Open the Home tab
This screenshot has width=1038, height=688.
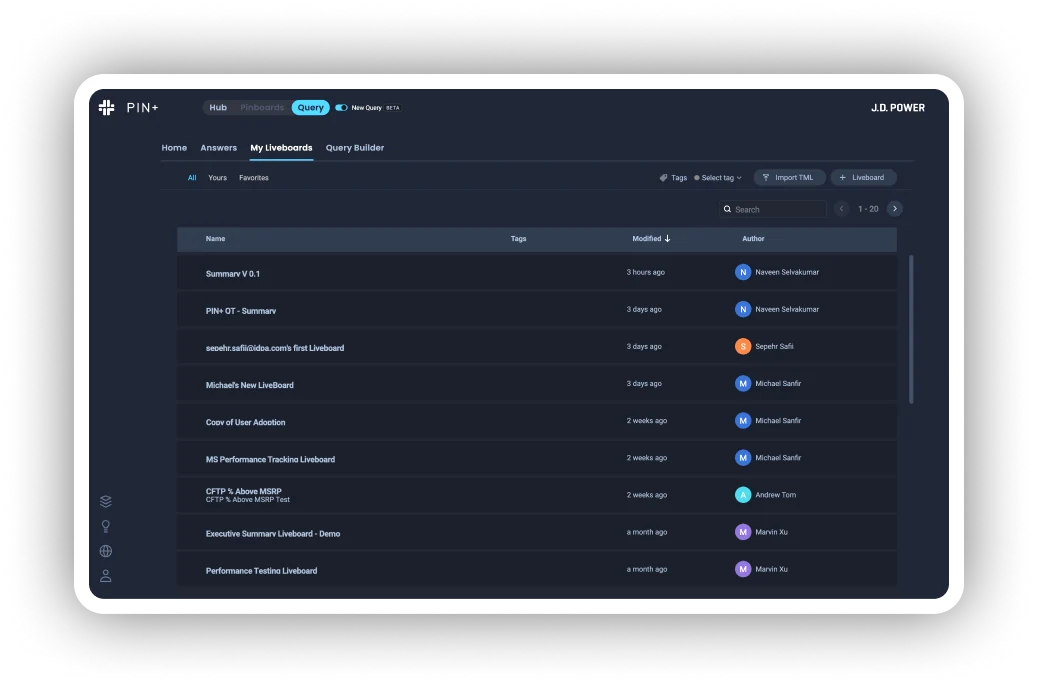(174, 148)
